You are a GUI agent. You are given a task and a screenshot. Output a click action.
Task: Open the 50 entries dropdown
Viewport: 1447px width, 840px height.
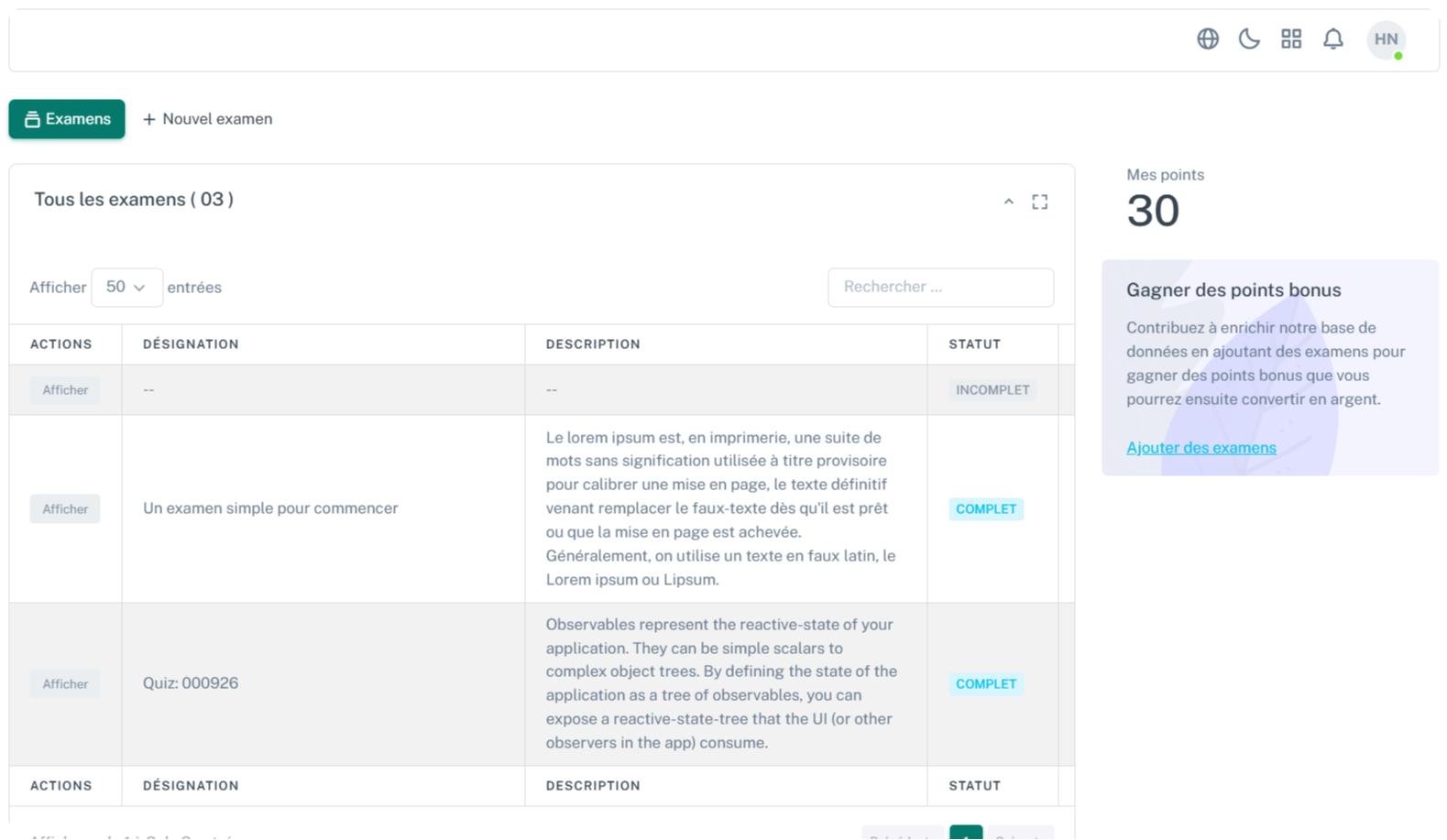click(x=126, y=287)
